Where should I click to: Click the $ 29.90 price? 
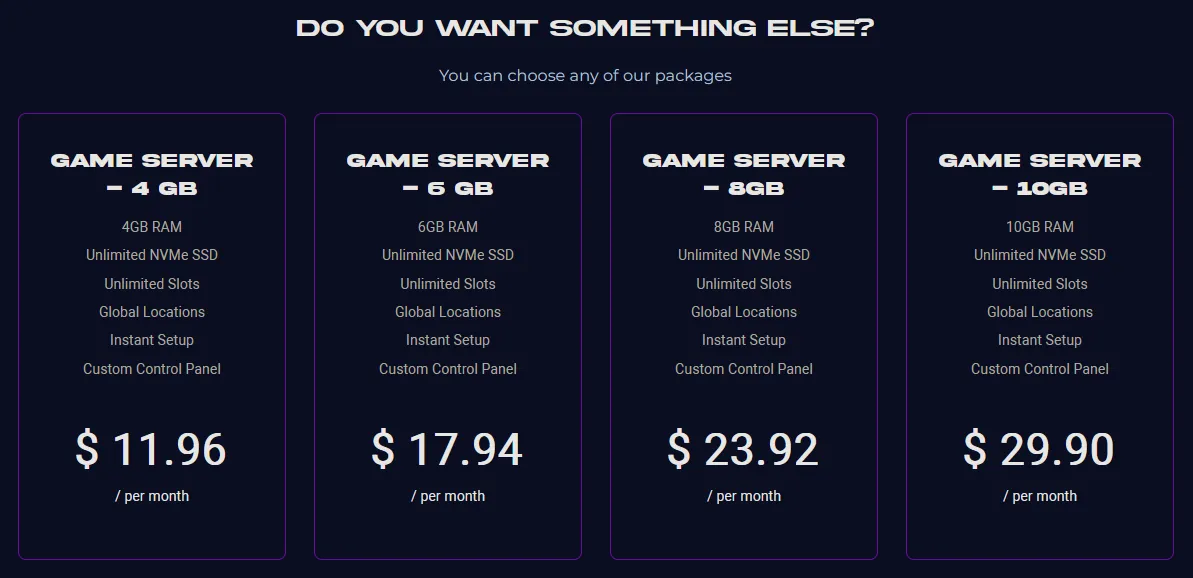tap(1039, 449)
